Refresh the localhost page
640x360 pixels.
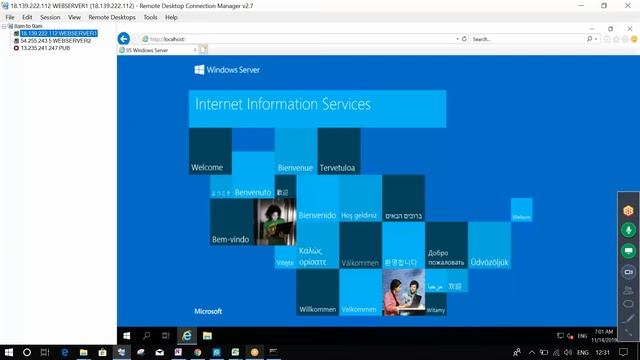click(464, 39)
